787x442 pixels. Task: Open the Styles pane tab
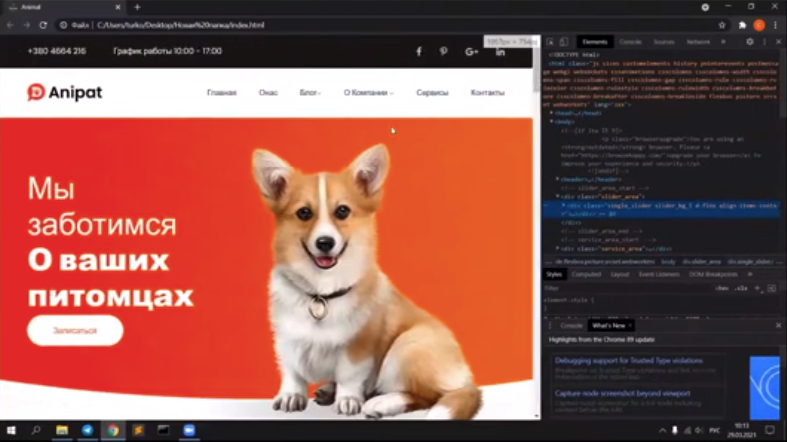point(554,274)
